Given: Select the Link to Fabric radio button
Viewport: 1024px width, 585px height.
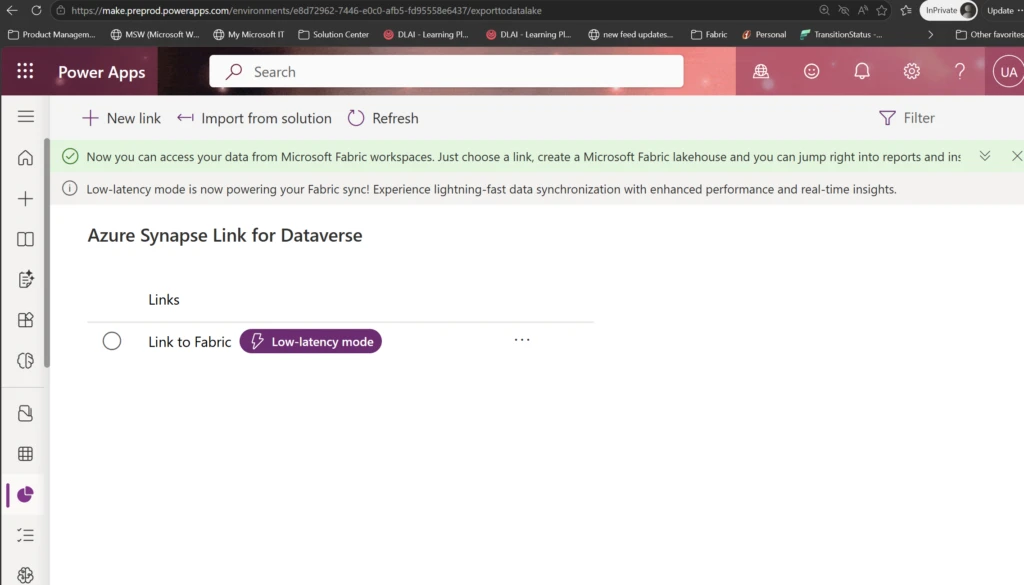Looking at the screenshot, I should click(112, 341).
